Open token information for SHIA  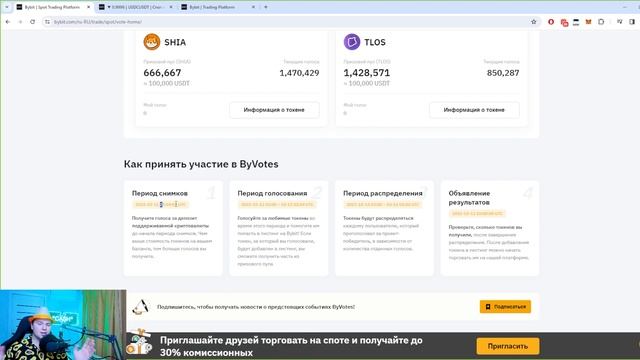tap(274, 110)
